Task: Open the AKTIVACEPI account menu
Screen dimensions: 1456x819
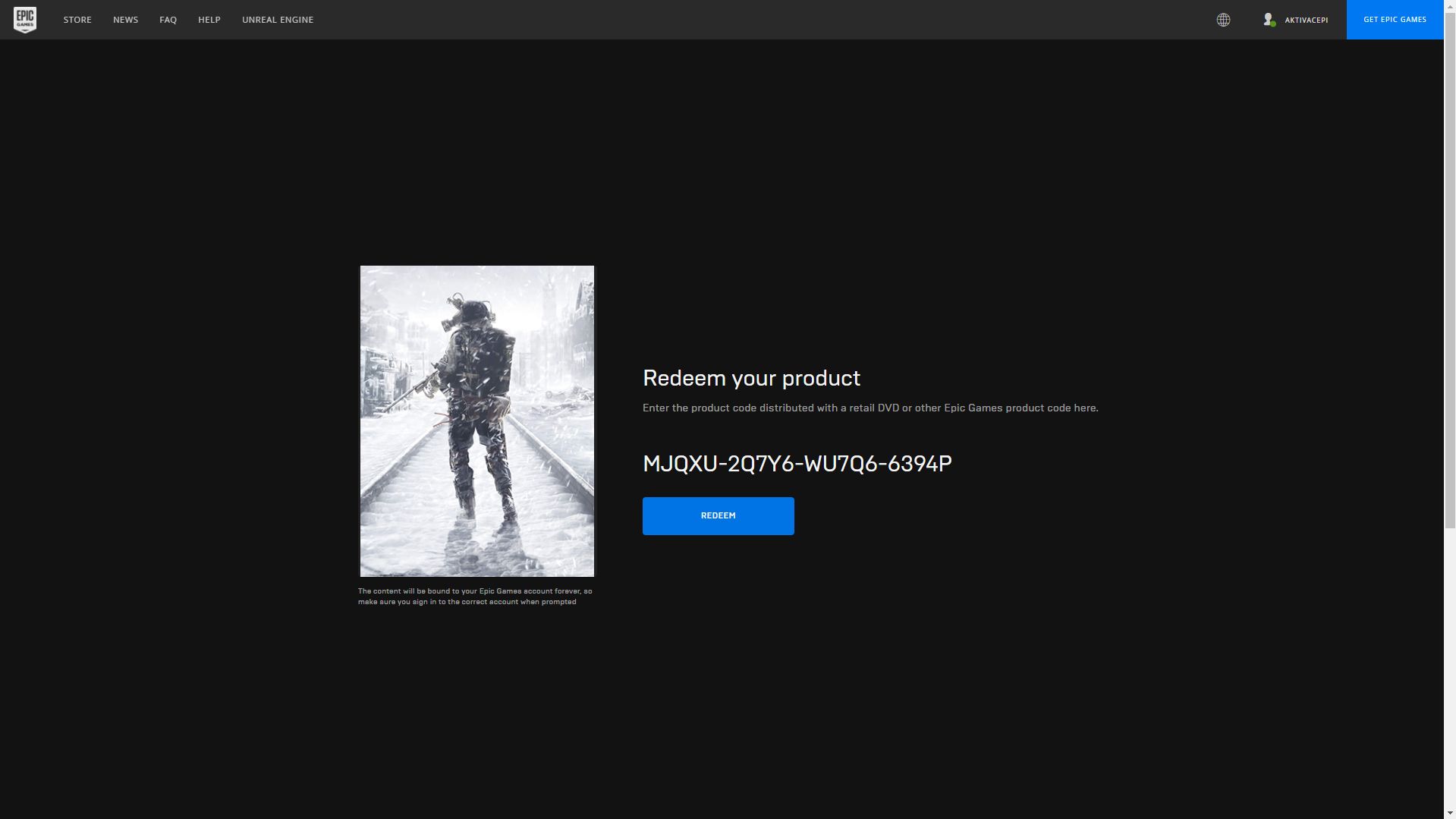Action: (x=1306, y=20)
